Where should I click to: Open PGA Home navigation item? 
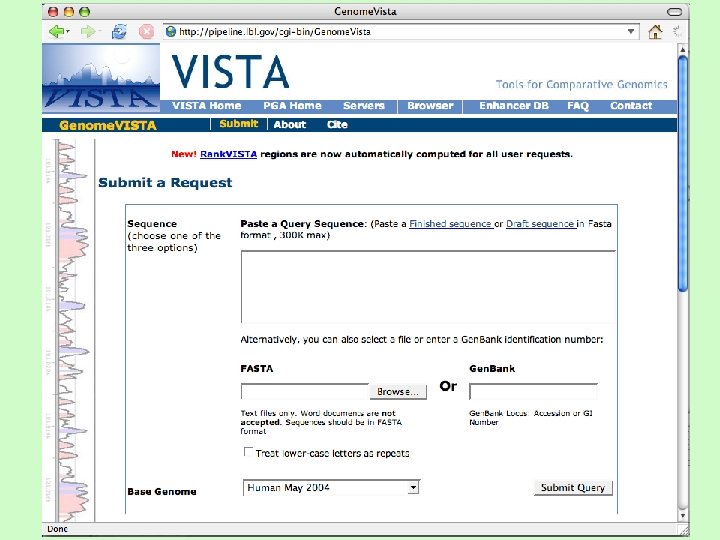[x=292, y=106]
